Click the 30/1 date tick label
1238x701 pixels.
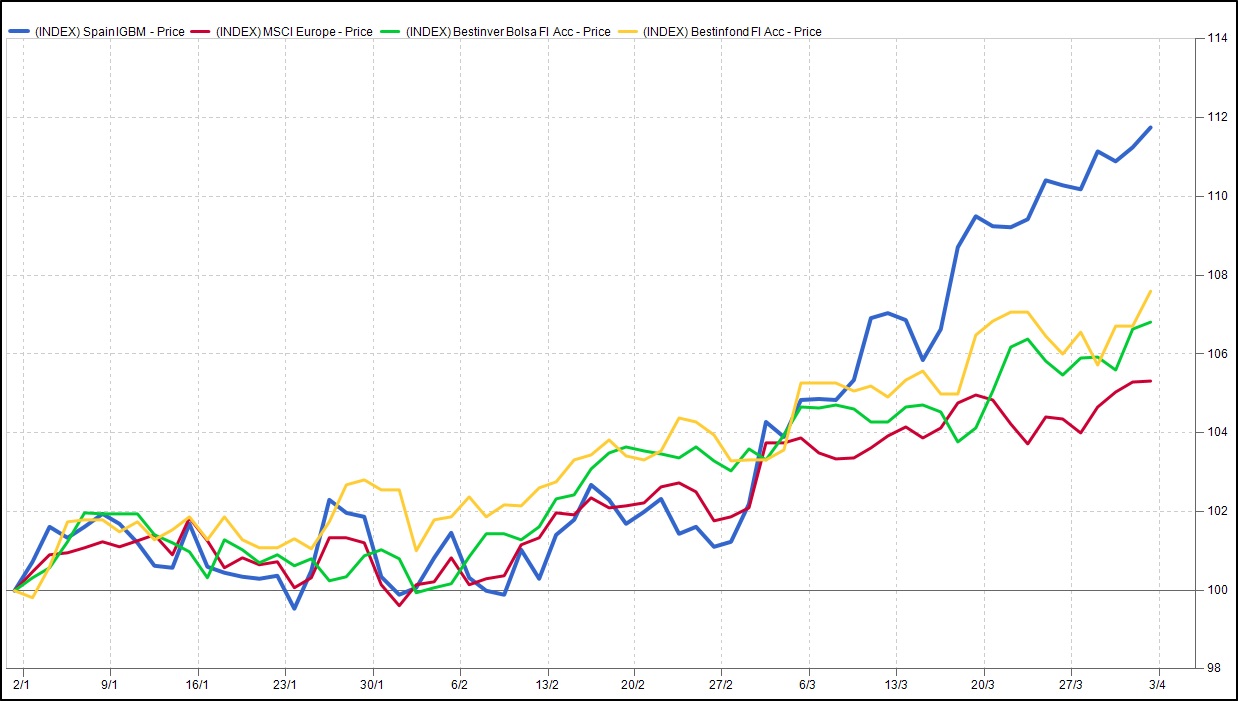[x=372, y=685]
